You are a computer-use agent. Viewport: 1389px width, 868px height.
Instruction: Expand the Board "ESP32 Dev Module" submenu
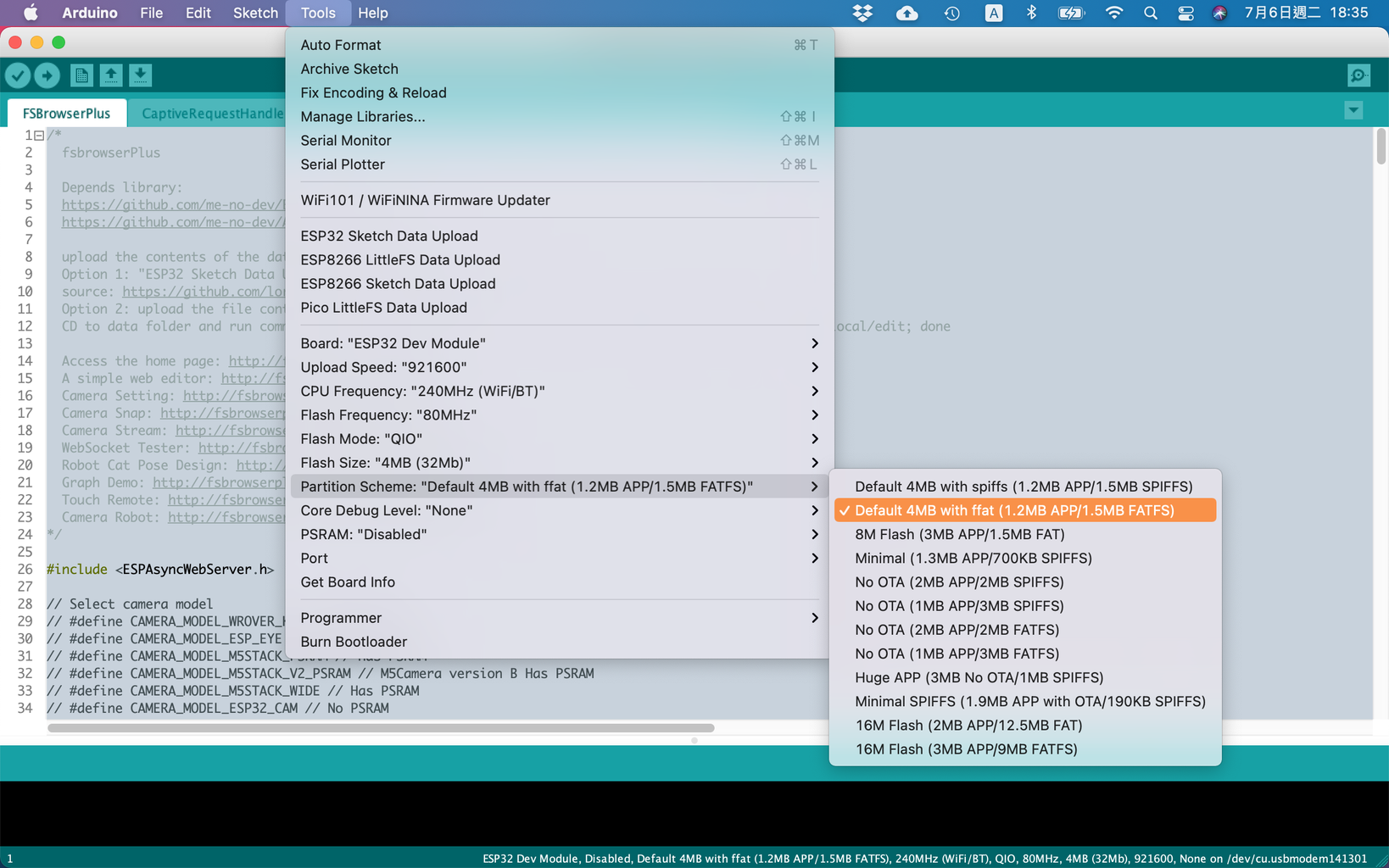[x=559, y=343]
